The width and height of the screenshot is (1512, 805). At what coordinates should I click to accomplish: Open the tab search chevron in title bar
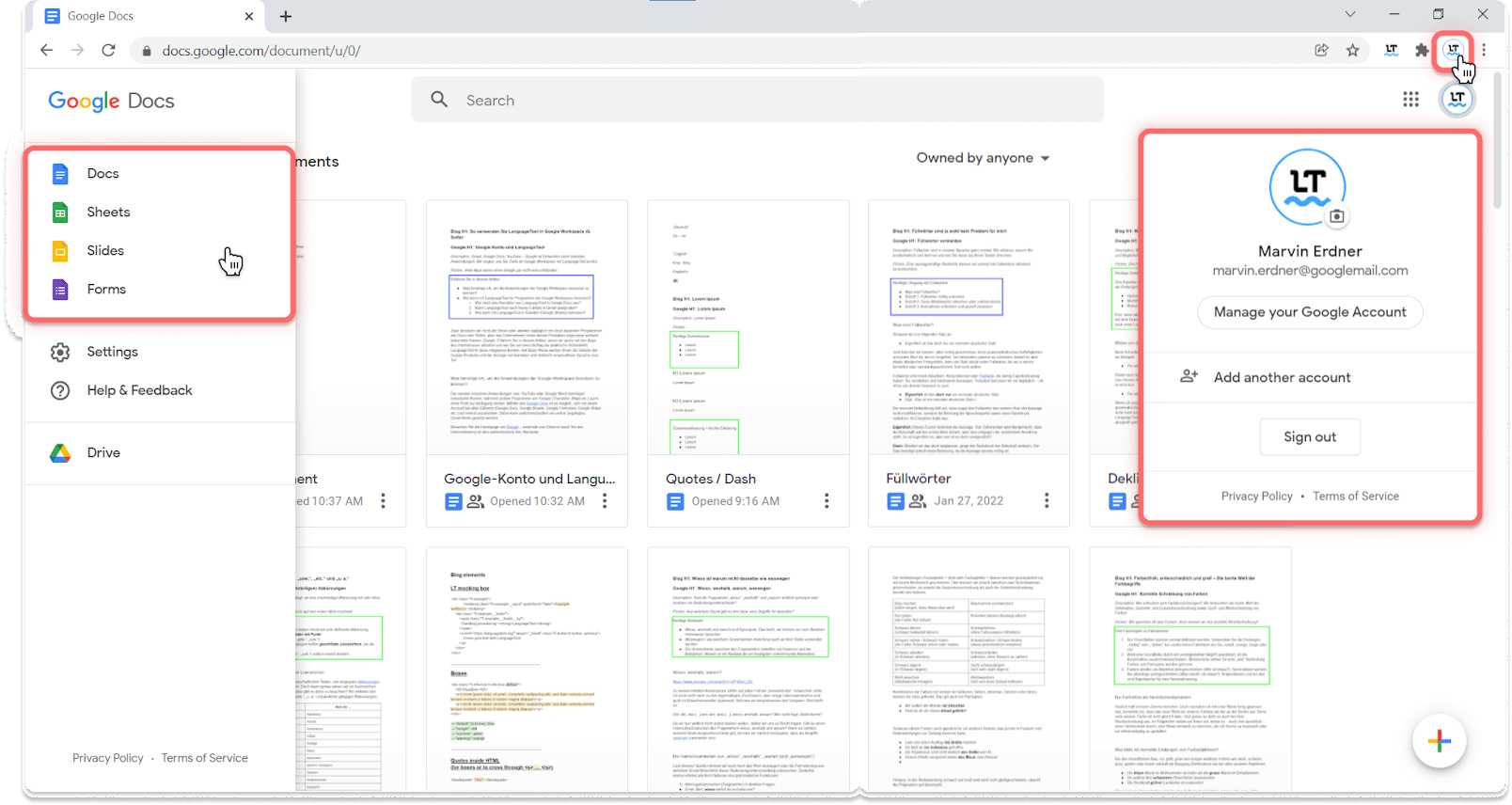pos(1350,14)
